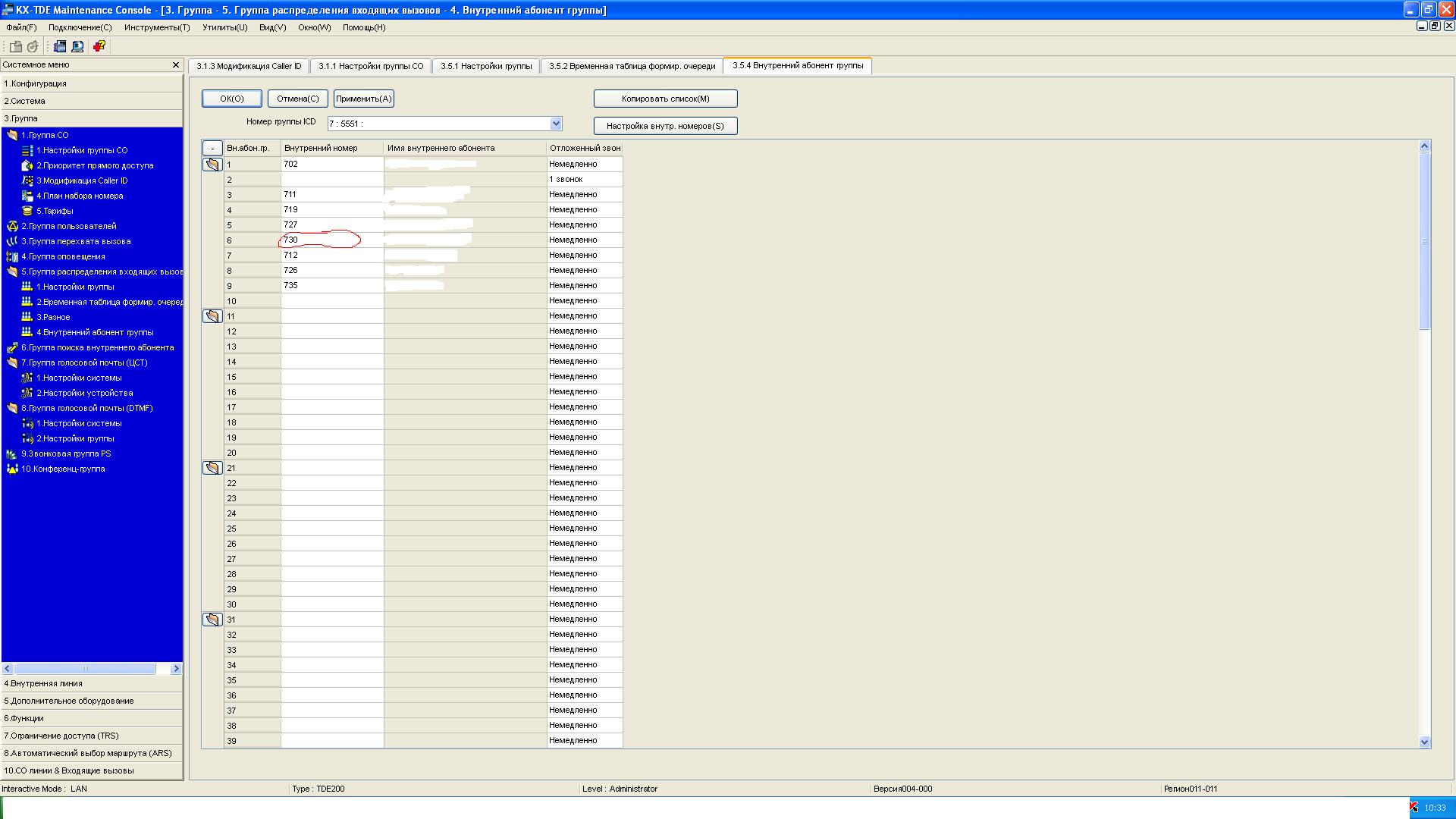Open 'Модификация Caller ID' in the system tree
1456x819 pixels.
(x=82, y=180)
